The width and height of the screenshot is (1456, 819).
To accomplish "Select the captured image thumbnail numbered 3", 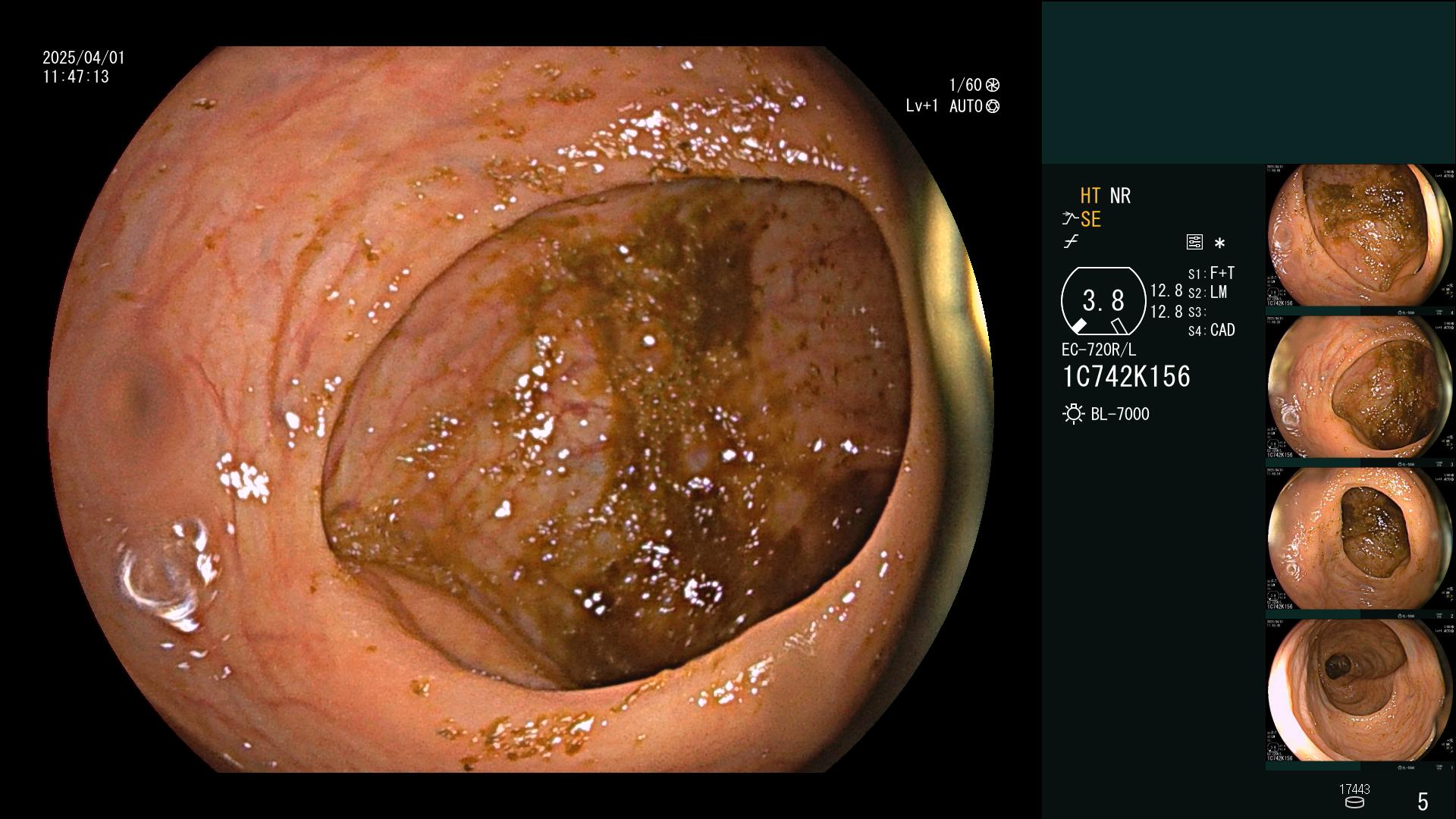I will point(1360,388).
